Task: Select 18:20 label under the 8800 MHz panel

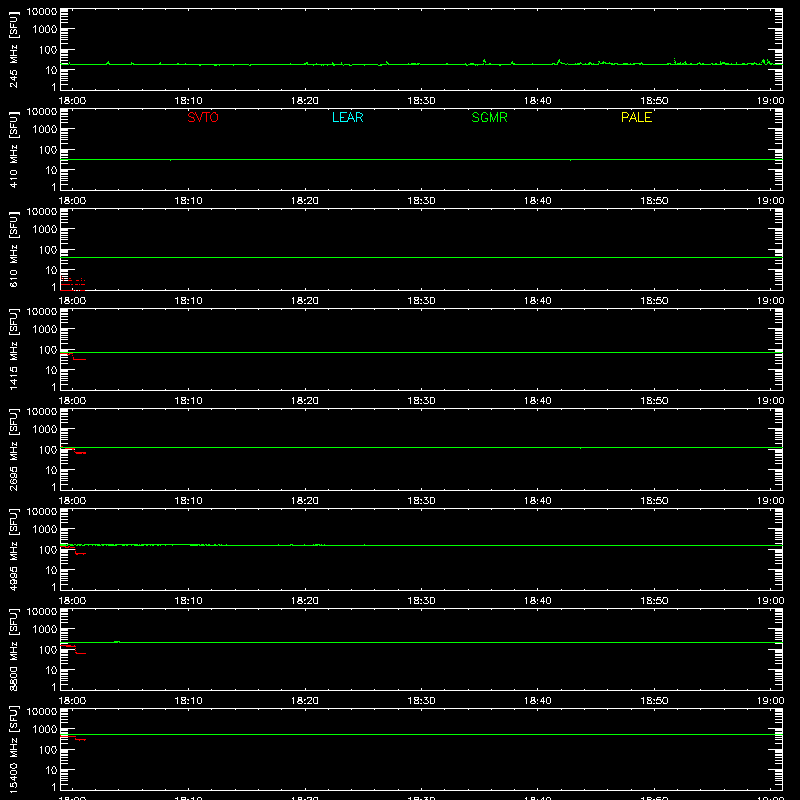Action: (305, 701)
